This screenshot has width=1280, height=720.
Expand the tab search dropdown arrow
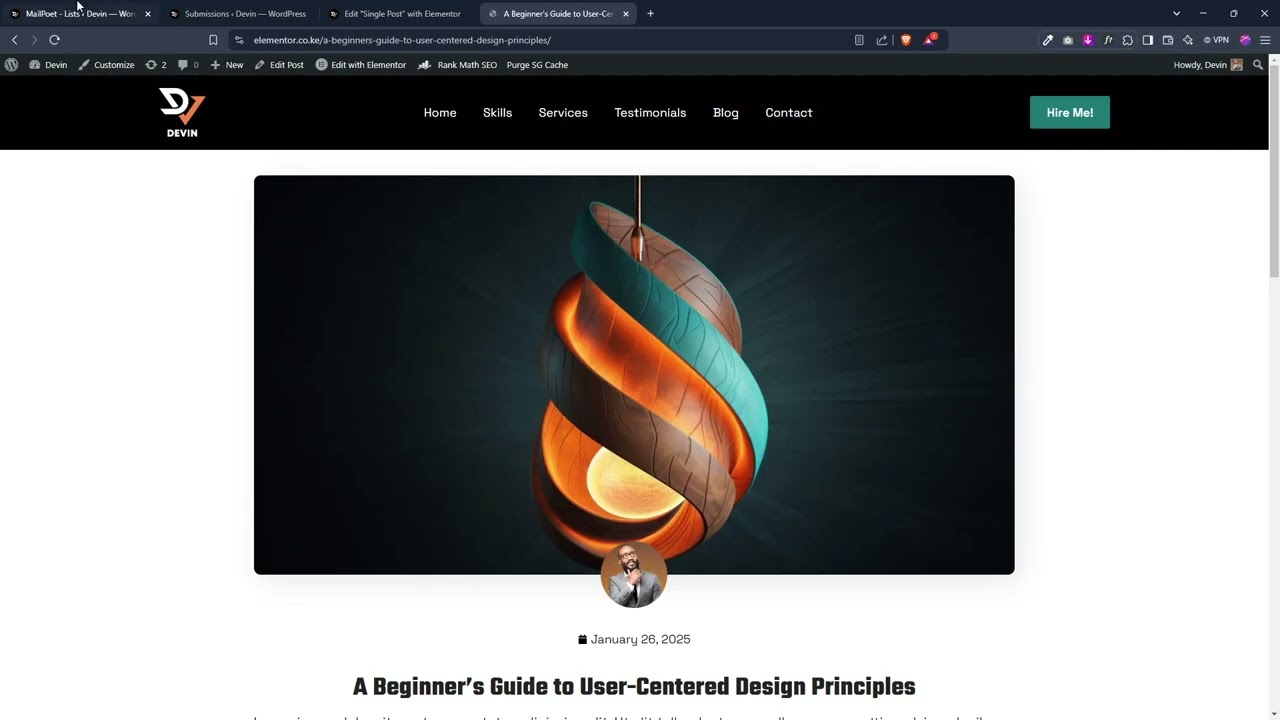tap(1176, 14)
